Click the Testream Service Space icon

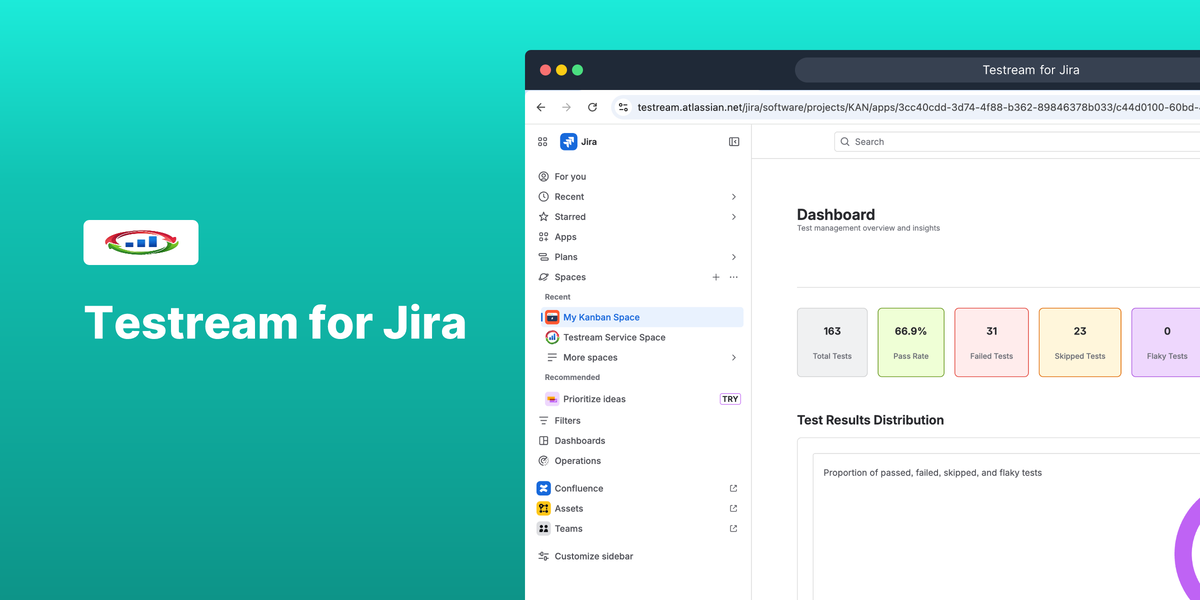[x=552, y=337]
